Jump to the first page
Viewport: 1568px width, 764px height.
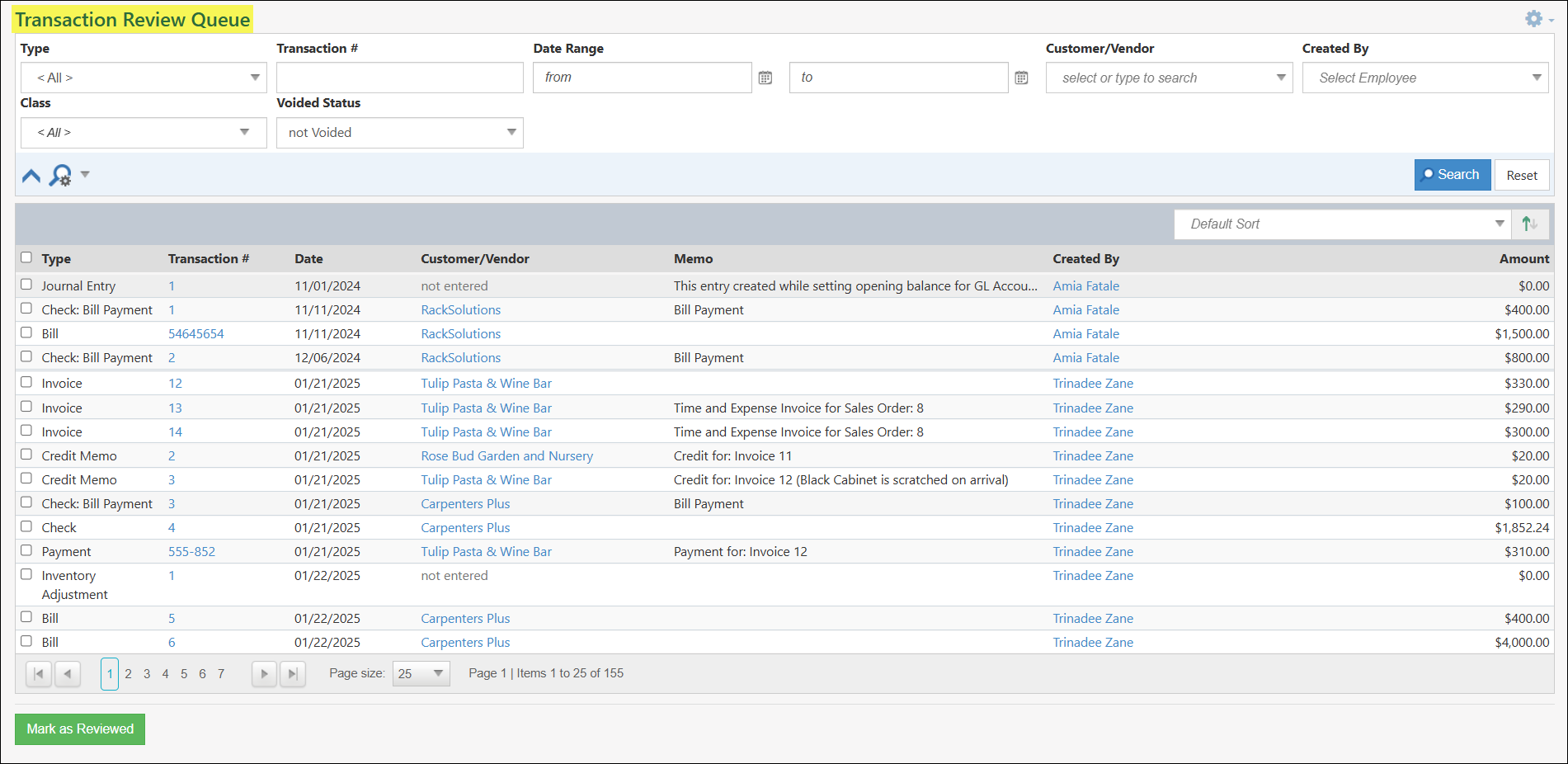[x=38, y=673]
